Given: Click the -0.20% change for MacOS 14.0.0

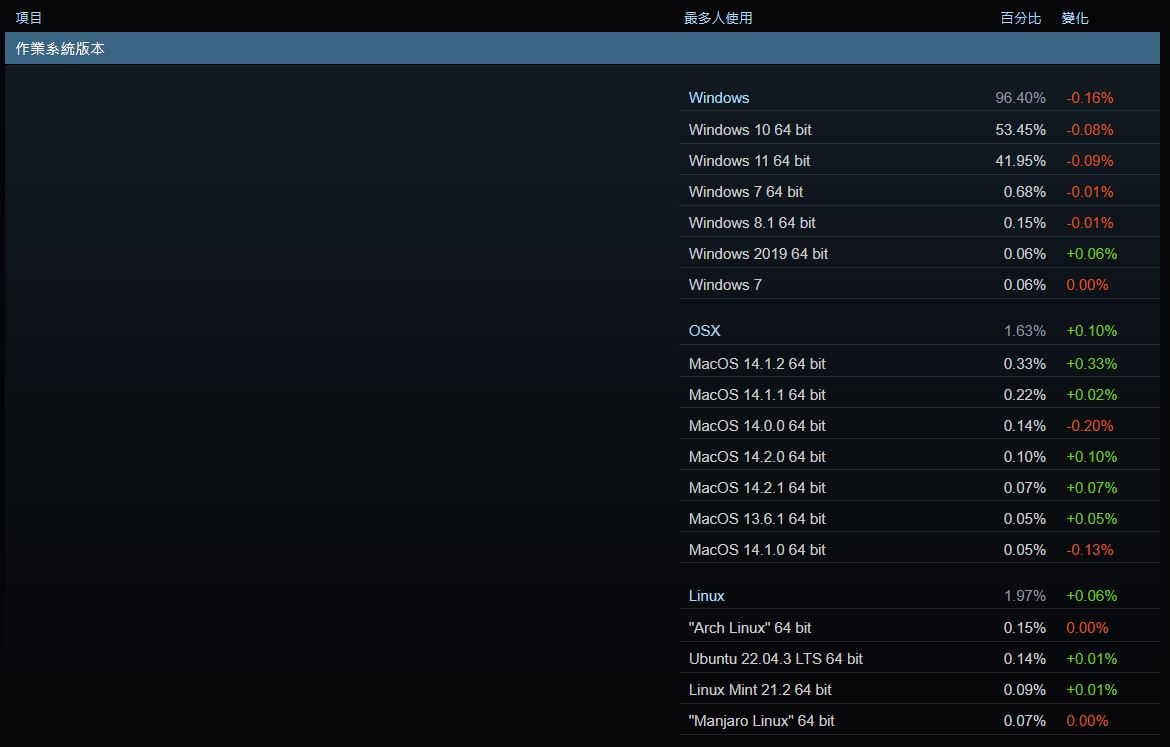Looking at the screenshot, I should pos(1089,425).
